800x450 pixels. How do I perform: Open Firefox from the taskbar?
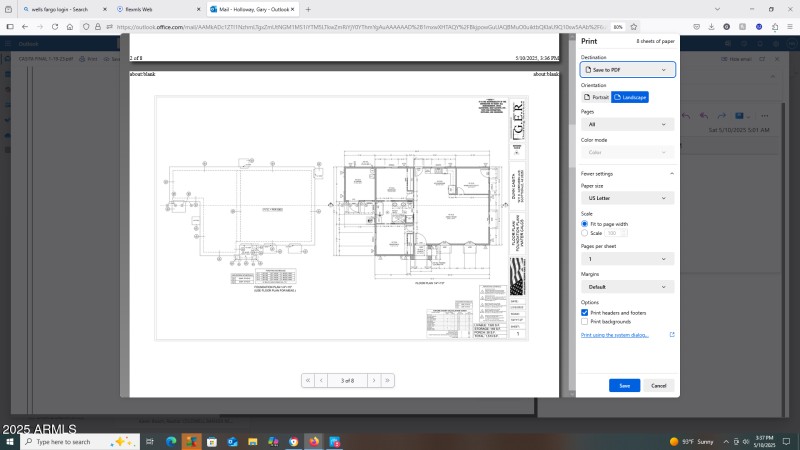[x=314, y=441]
